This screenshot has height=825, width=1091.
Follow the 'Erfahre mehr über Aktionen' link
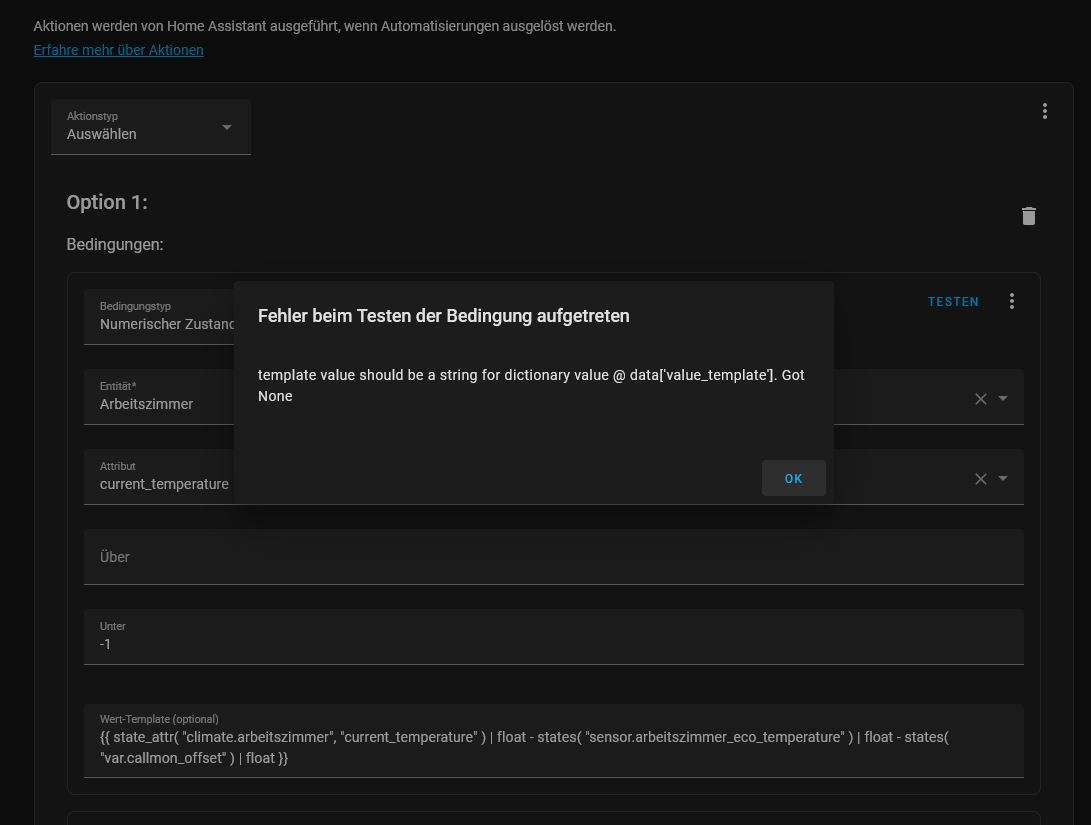tap(118, 50)
